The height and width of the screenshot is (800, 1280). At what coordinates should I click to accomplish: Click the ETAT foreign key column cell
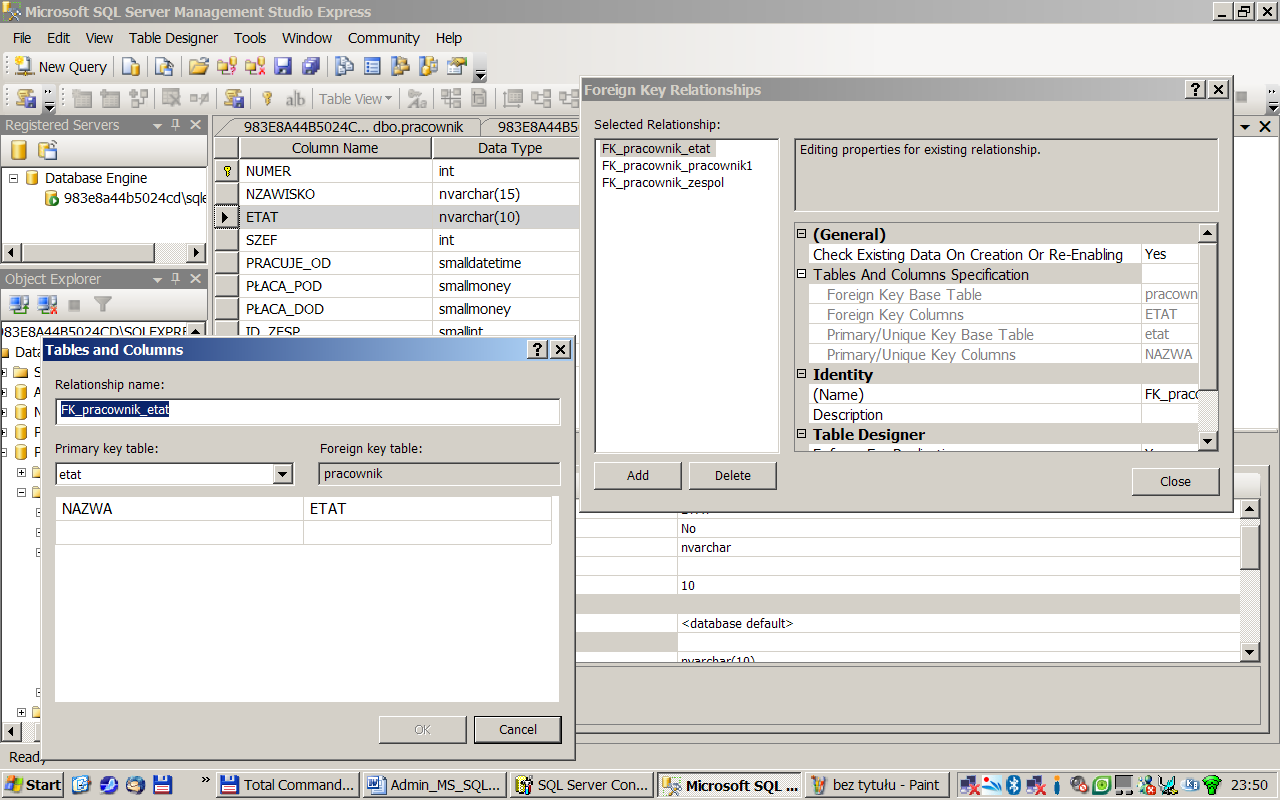(428, 509)
